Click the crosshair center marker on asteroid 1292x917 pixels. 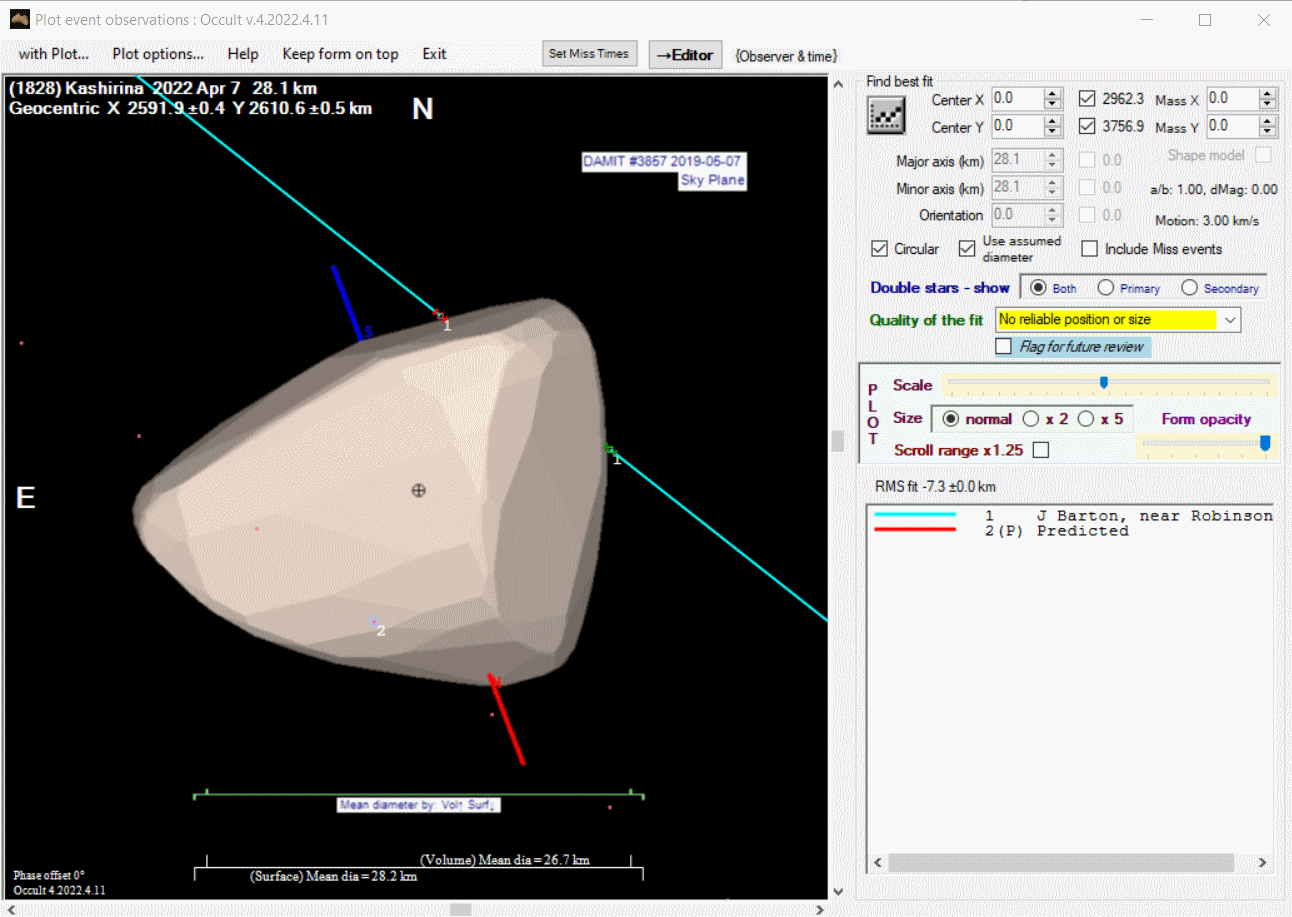coord(419,490)
